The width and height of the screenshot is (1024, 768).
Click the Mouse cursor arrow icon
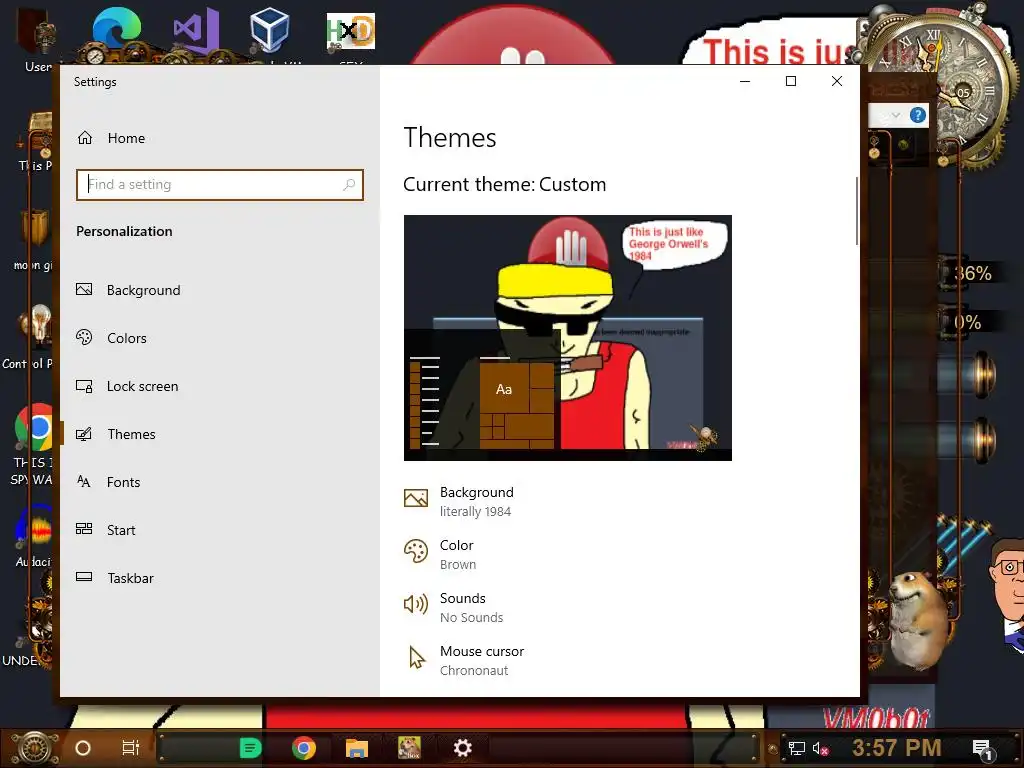(417, 658)
